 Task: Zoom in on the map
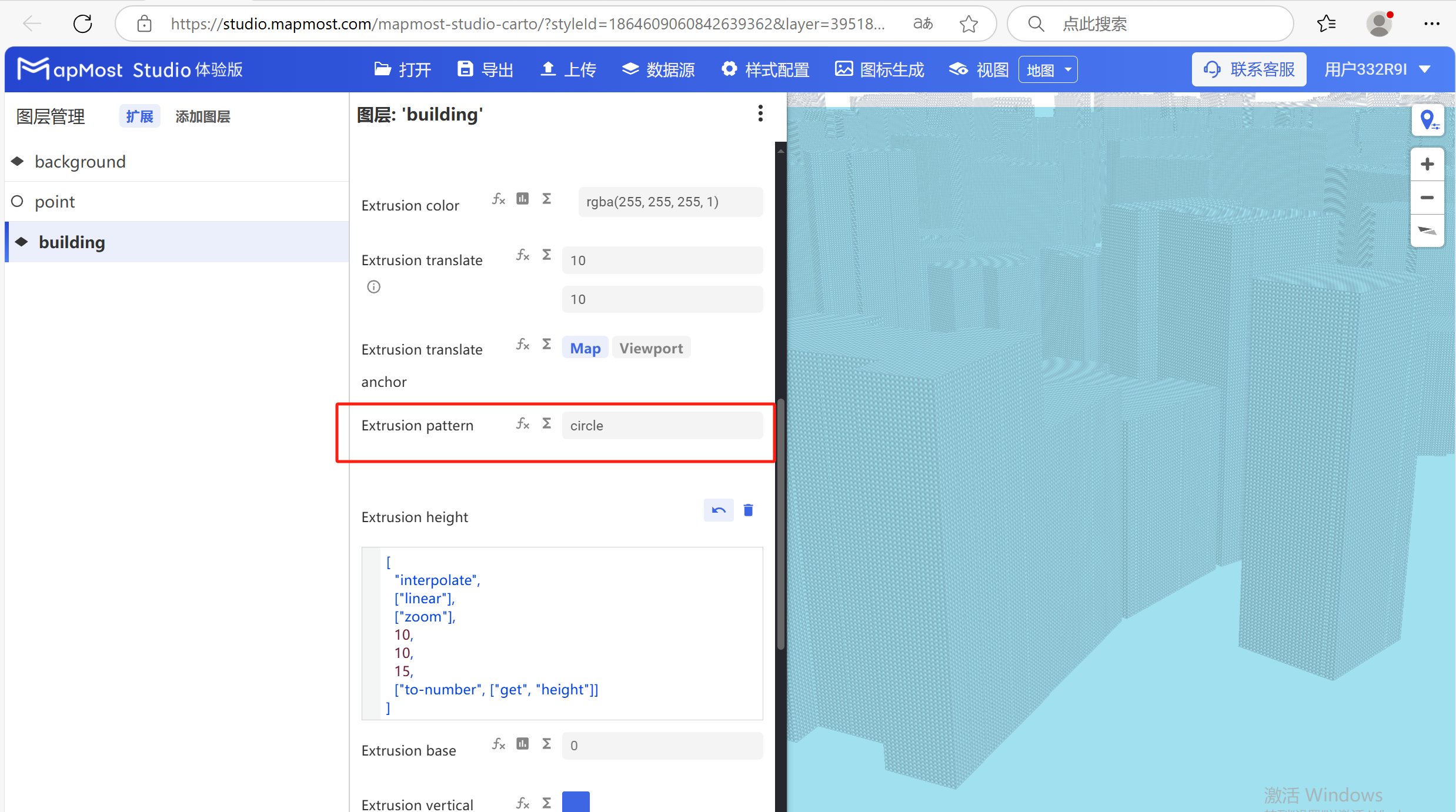click(x=1428, y=163)
